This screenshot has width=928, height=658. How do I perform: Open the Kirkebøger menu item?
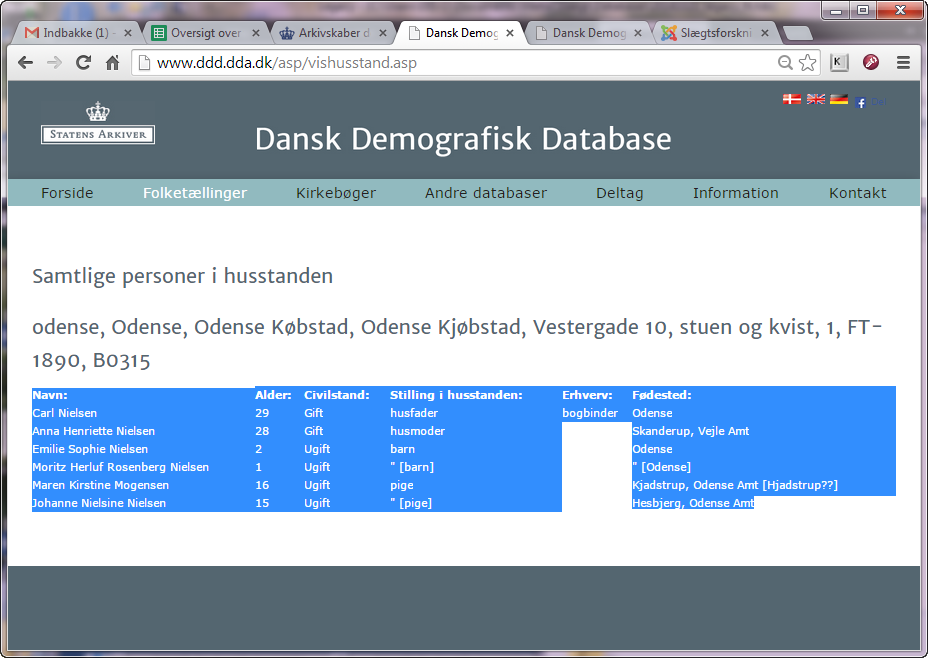(x=336, y=193)
